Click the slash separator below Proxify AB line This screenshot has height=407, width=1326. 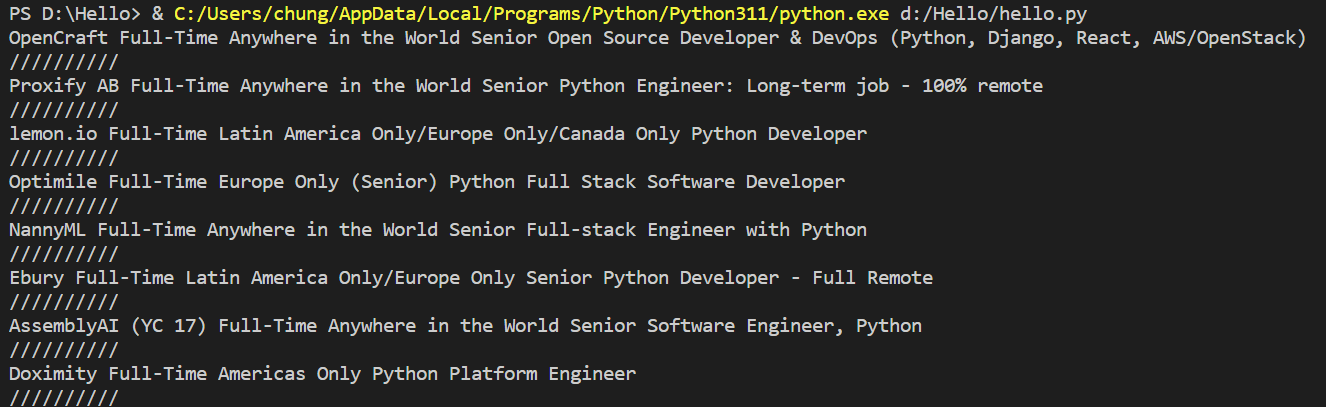pos(64,110)
